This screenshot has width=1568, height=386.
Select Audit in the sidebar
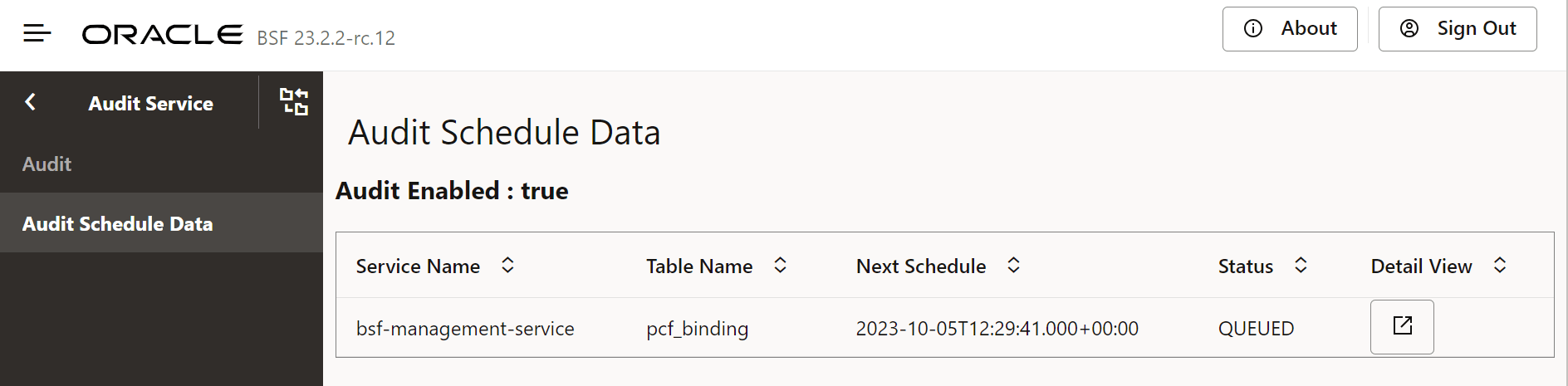click(47, 164)
